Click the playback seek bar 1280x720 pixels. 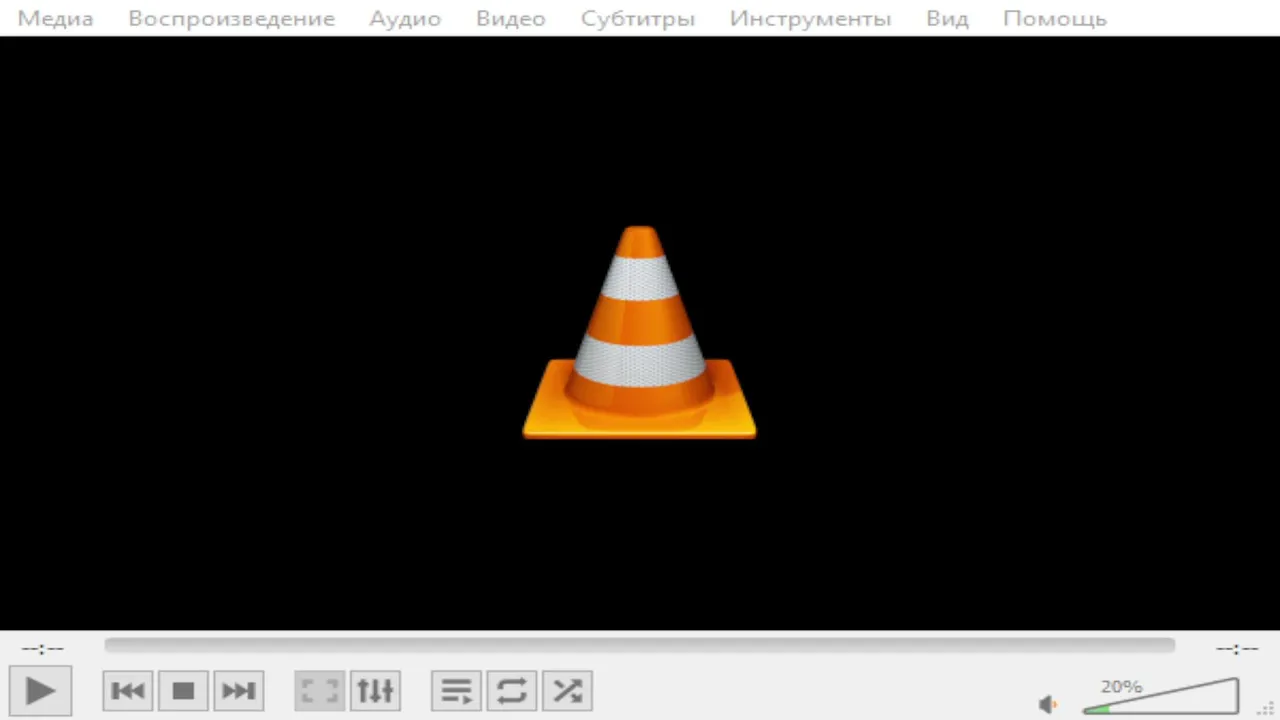[640, 646]
